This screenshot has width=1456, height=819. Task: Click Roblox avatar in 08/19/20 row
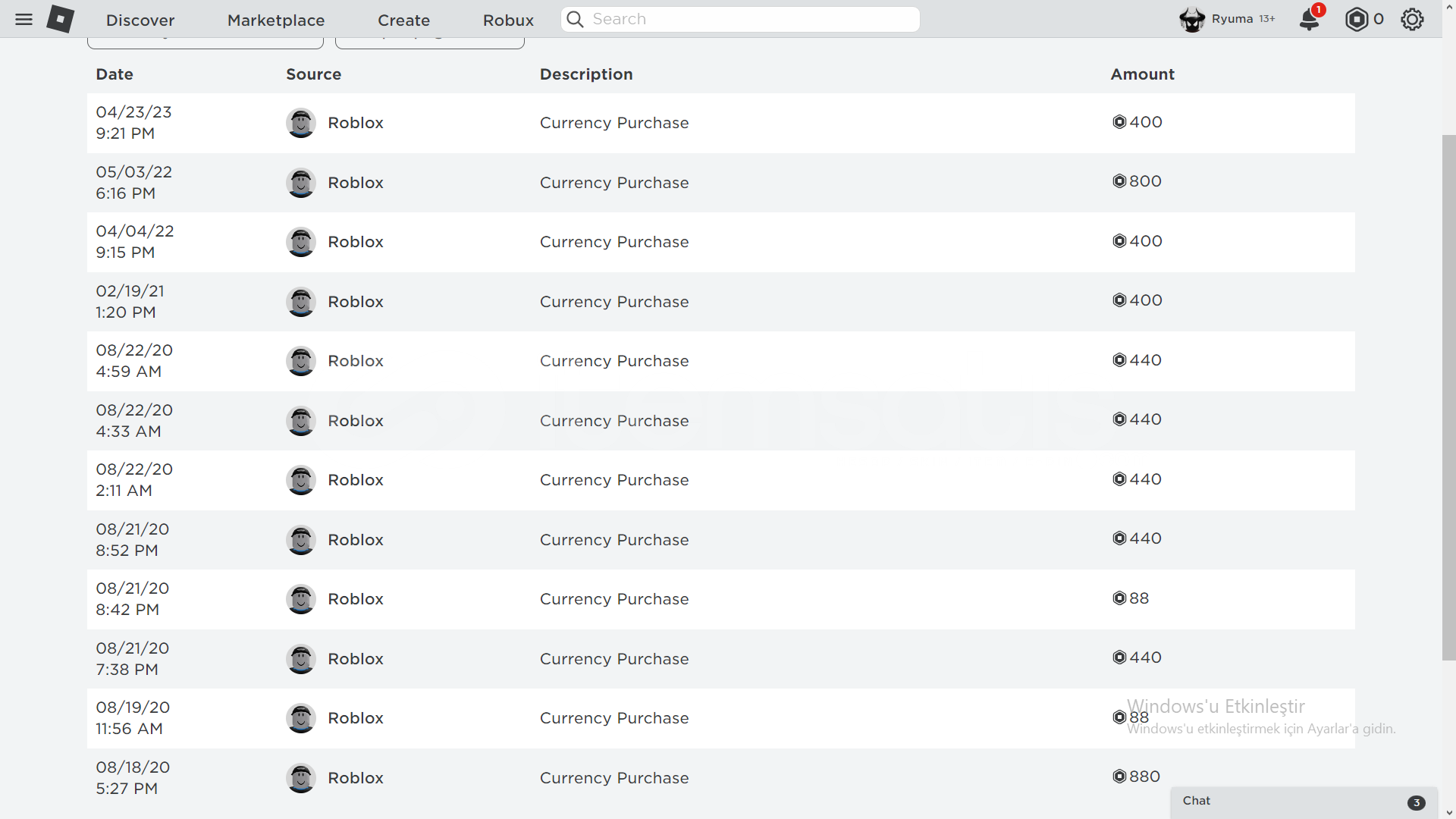(301, 718)
